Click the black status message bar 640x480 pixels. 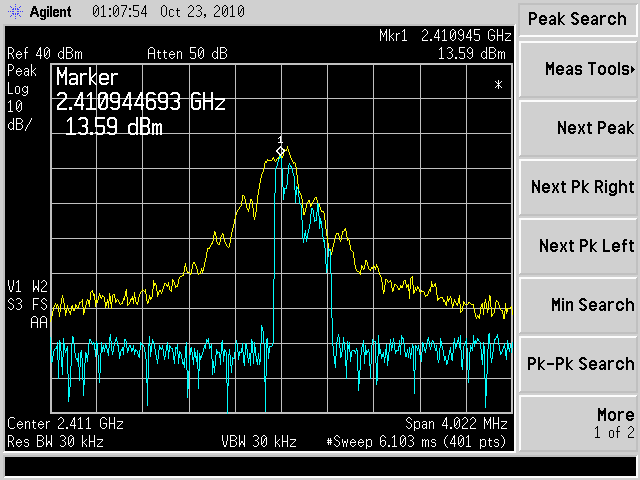point(320,466)
